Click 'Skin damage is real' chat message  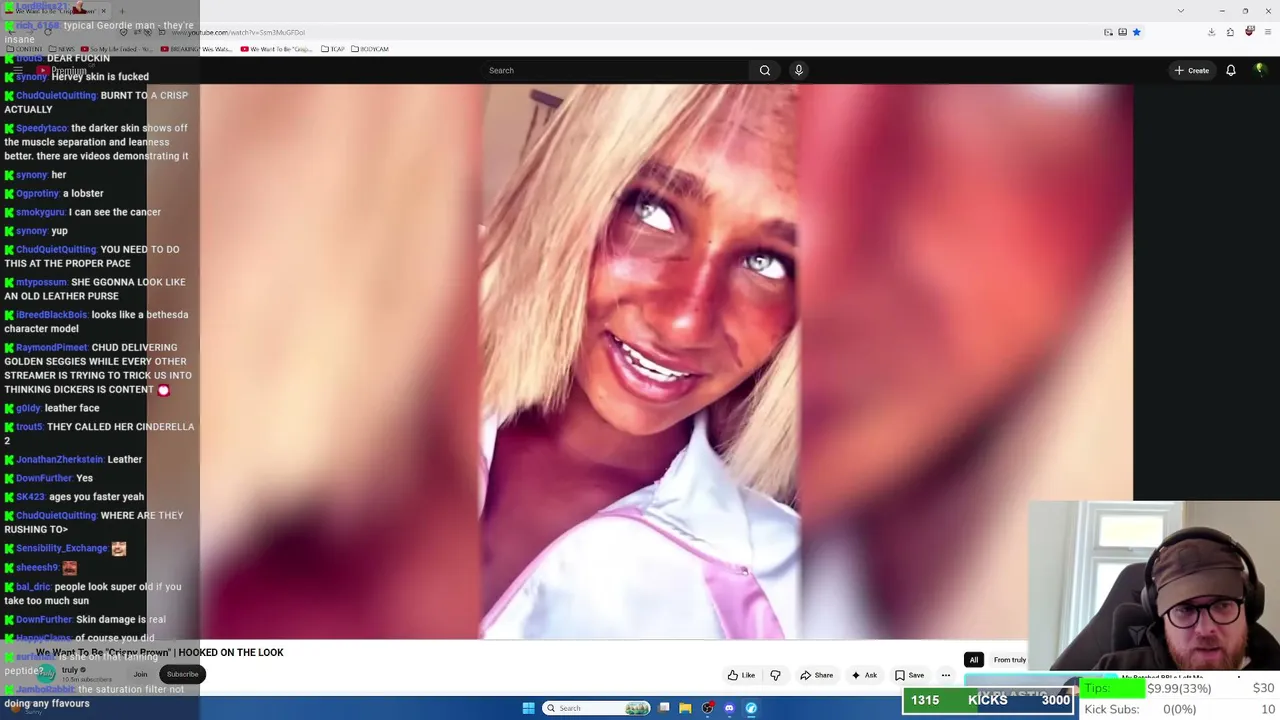coord(121,619)
